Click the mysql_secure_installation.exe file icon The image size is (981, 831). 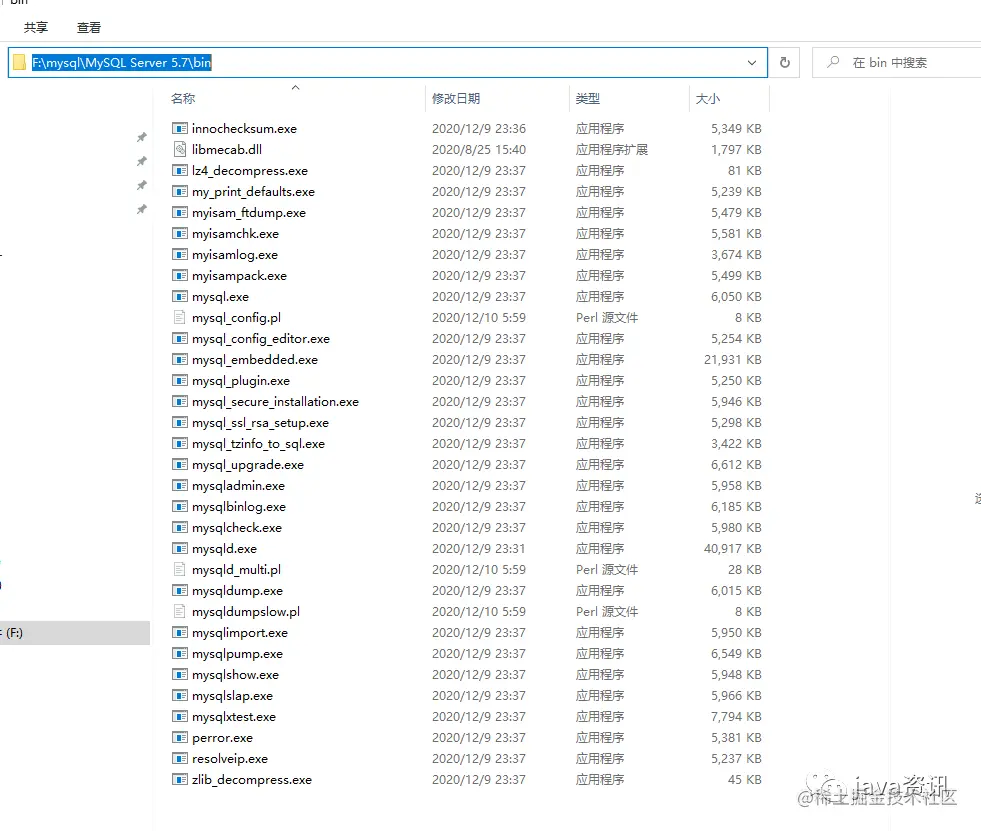click(x=180, y=402)
